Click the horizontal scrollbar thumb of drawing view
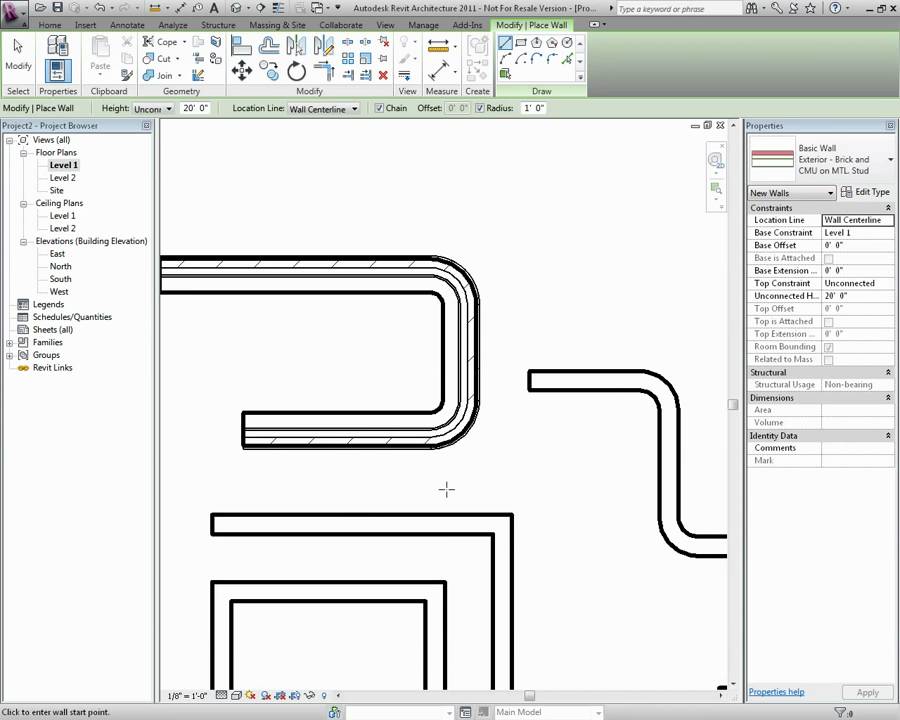 [x=529, y=695]
